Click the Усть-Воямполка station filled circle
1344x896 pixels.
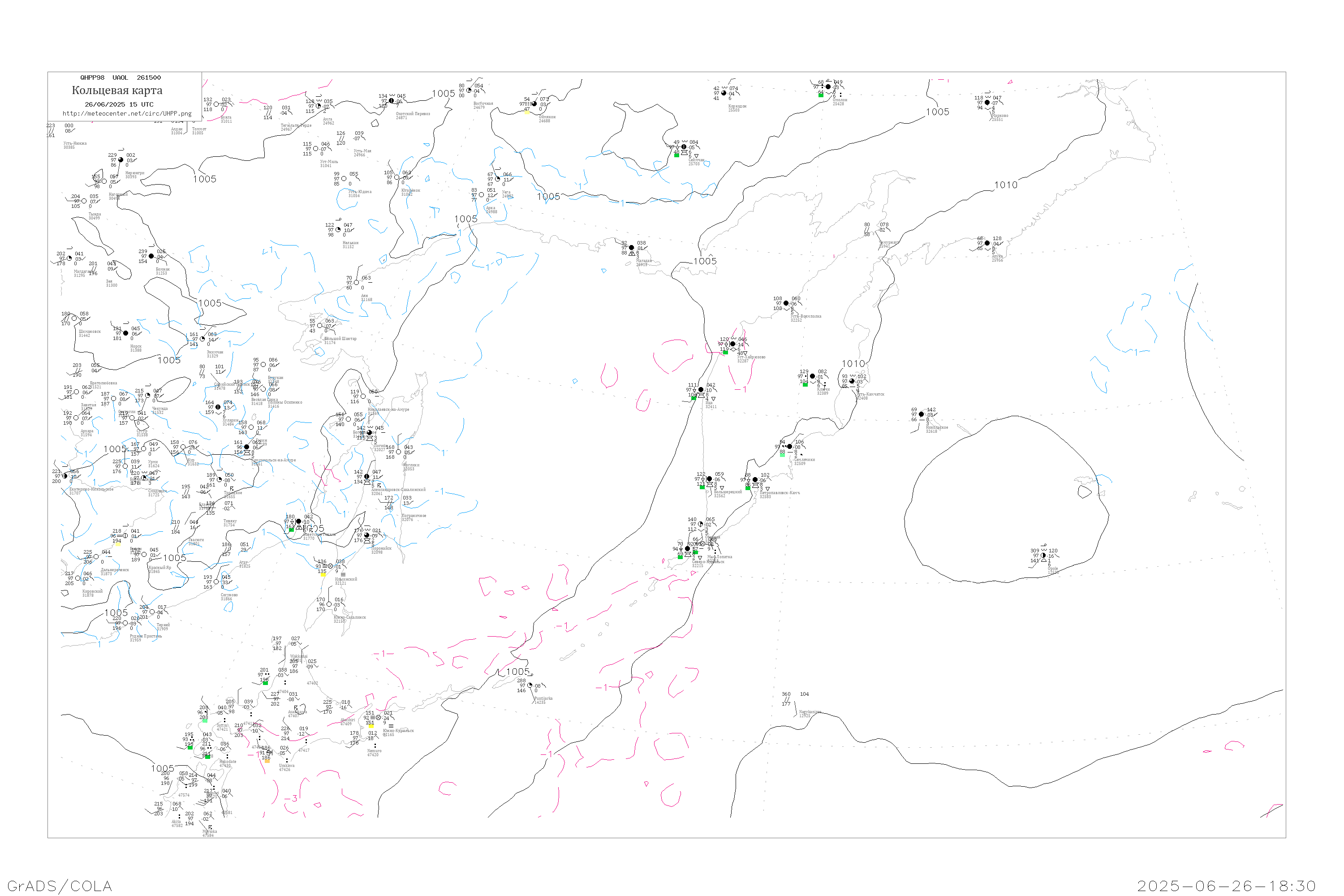coord(786,303)
